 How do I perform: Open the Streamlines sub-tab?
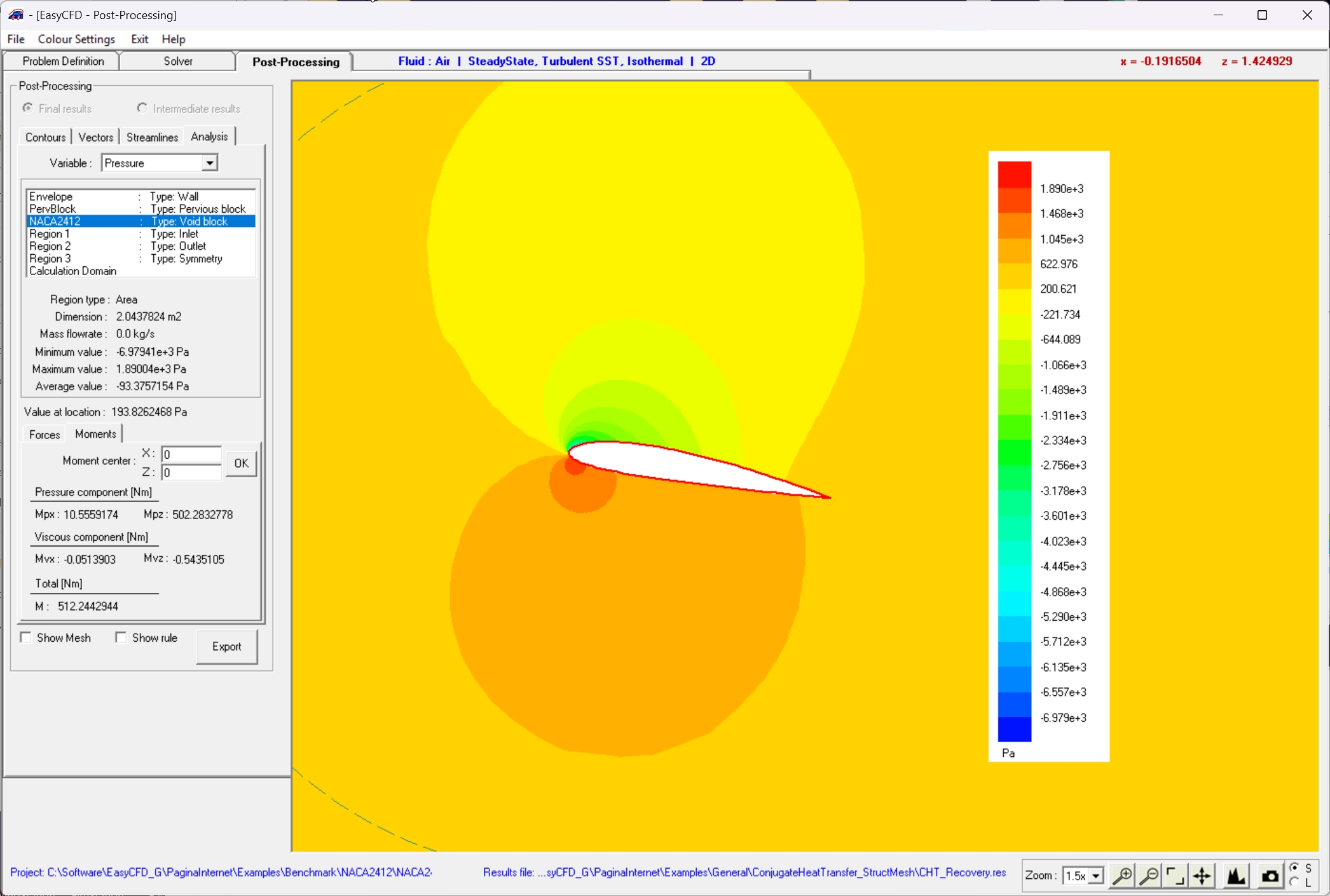[152, 137]
